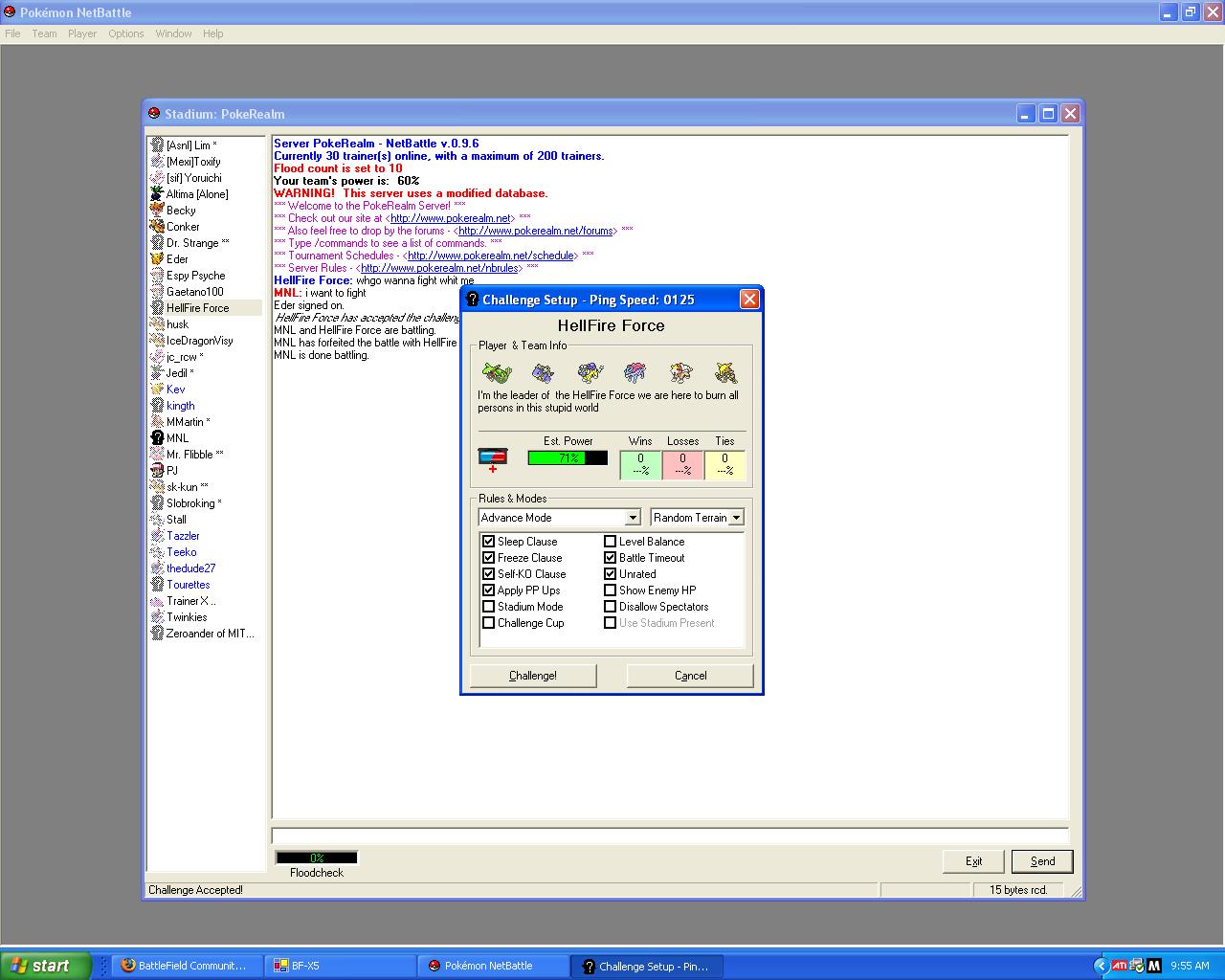Click the avatar icon beside Twinkies

157,617
